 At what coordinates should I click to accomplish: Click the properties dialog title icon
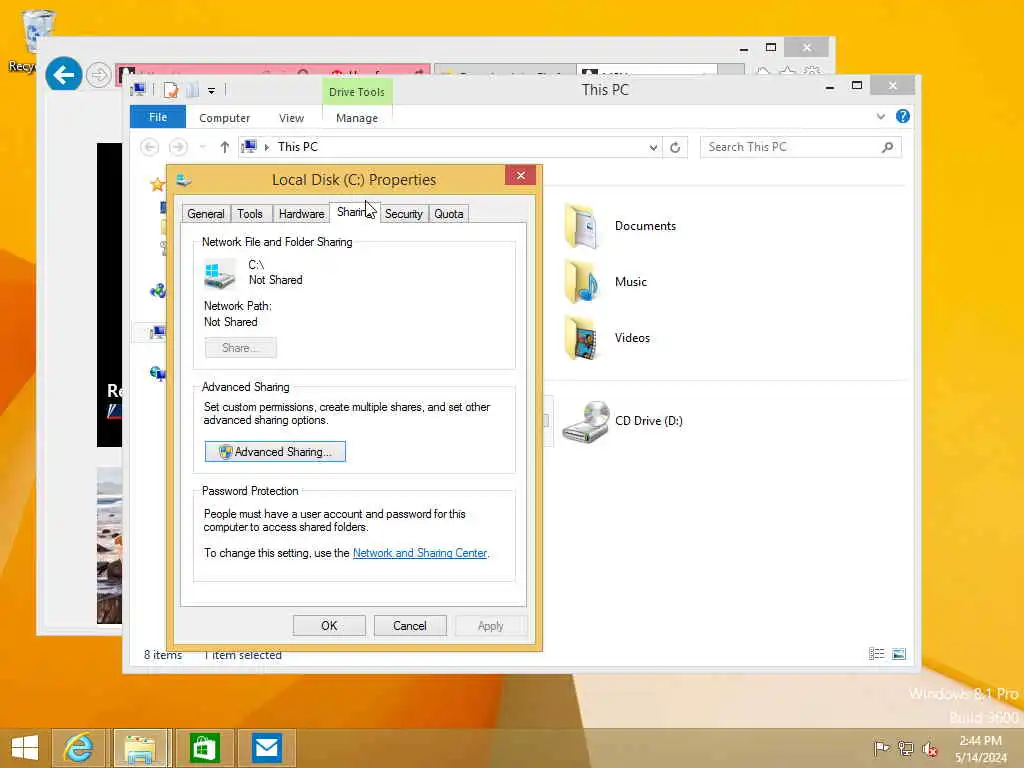(185, 179)
